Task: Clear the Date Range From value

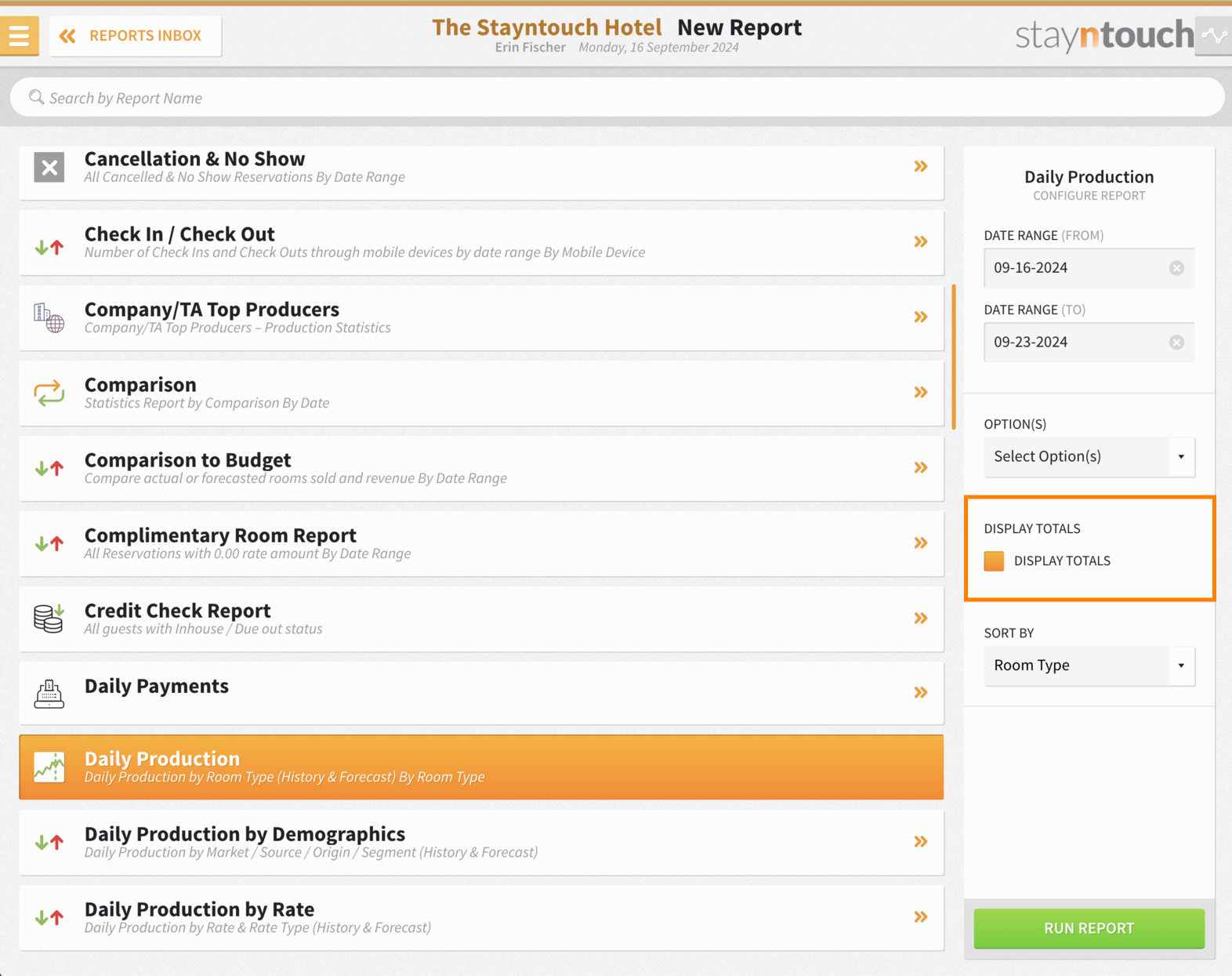Action: point(1176,268)
